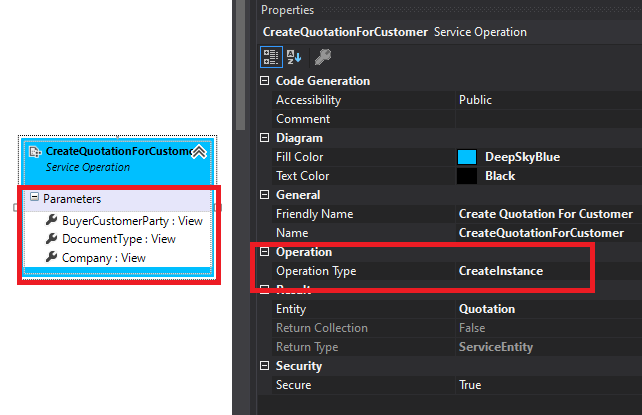Click the DeepSkyBlue fill color swatch
The width and height of the screenshot is (642, 415).
coord(467,157)
